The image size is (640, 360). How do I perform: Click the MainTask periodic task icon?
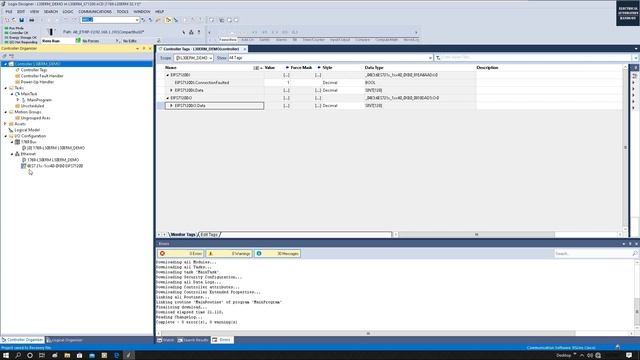17,94
